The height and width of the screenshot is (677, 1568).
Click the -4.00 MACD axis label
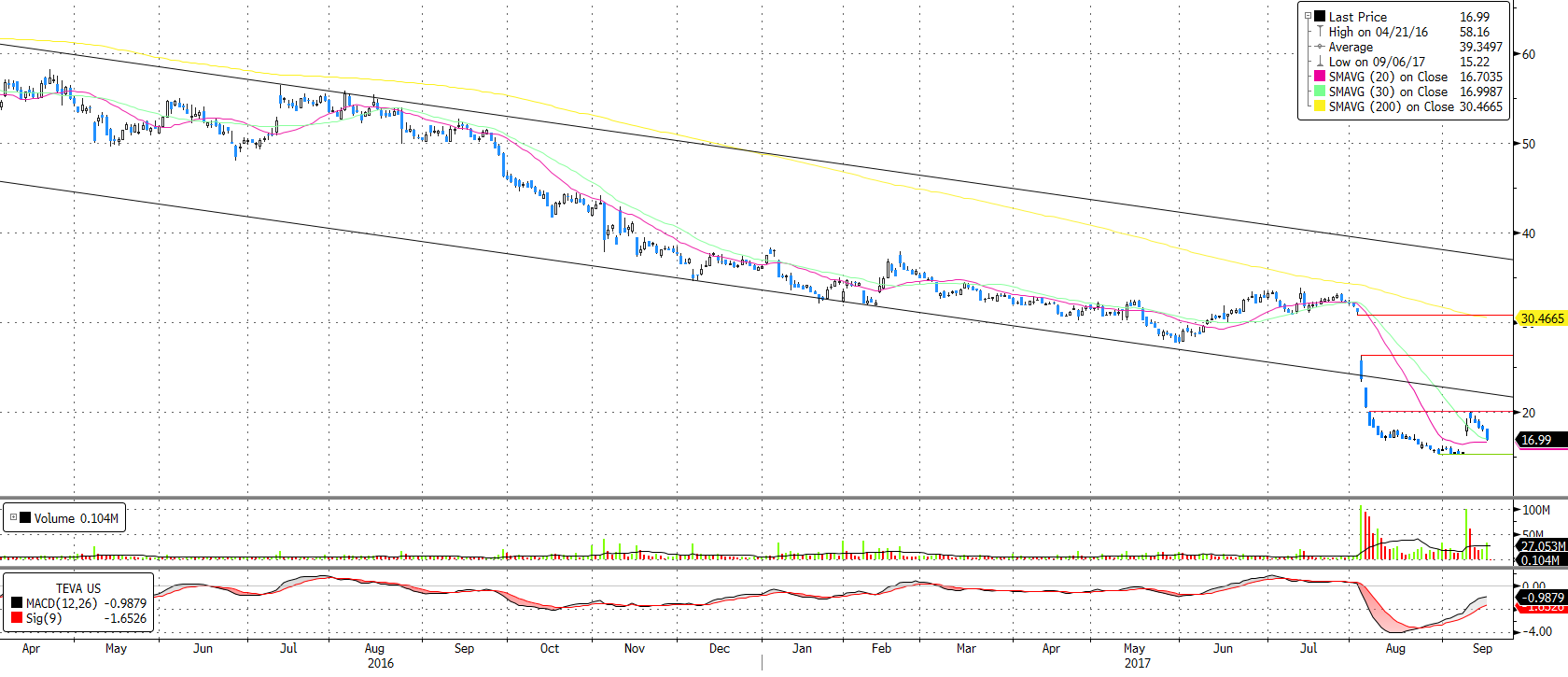pos(1538,631)
